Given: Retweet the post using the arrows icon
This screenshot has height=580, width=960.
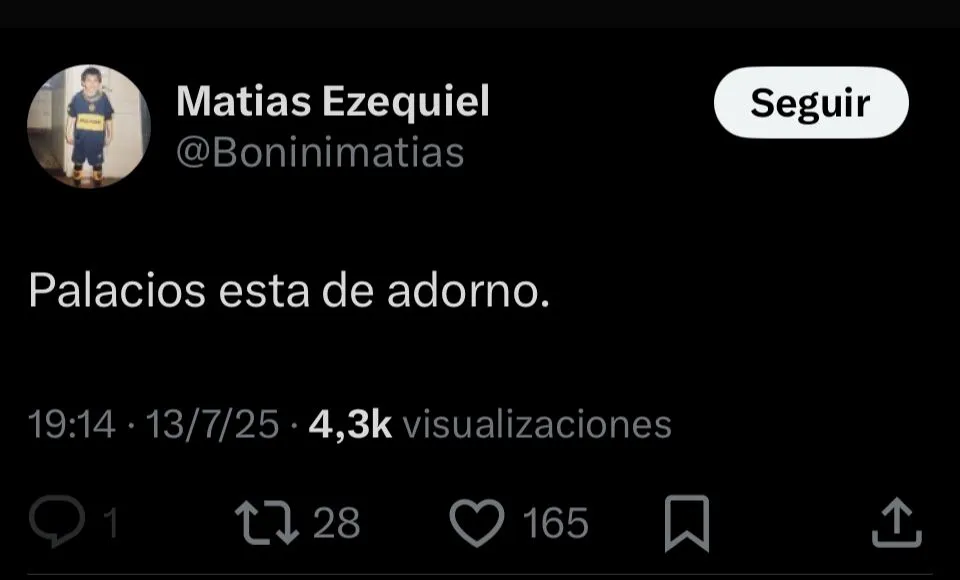Looking at the screenshot, I should coord(267,522).
